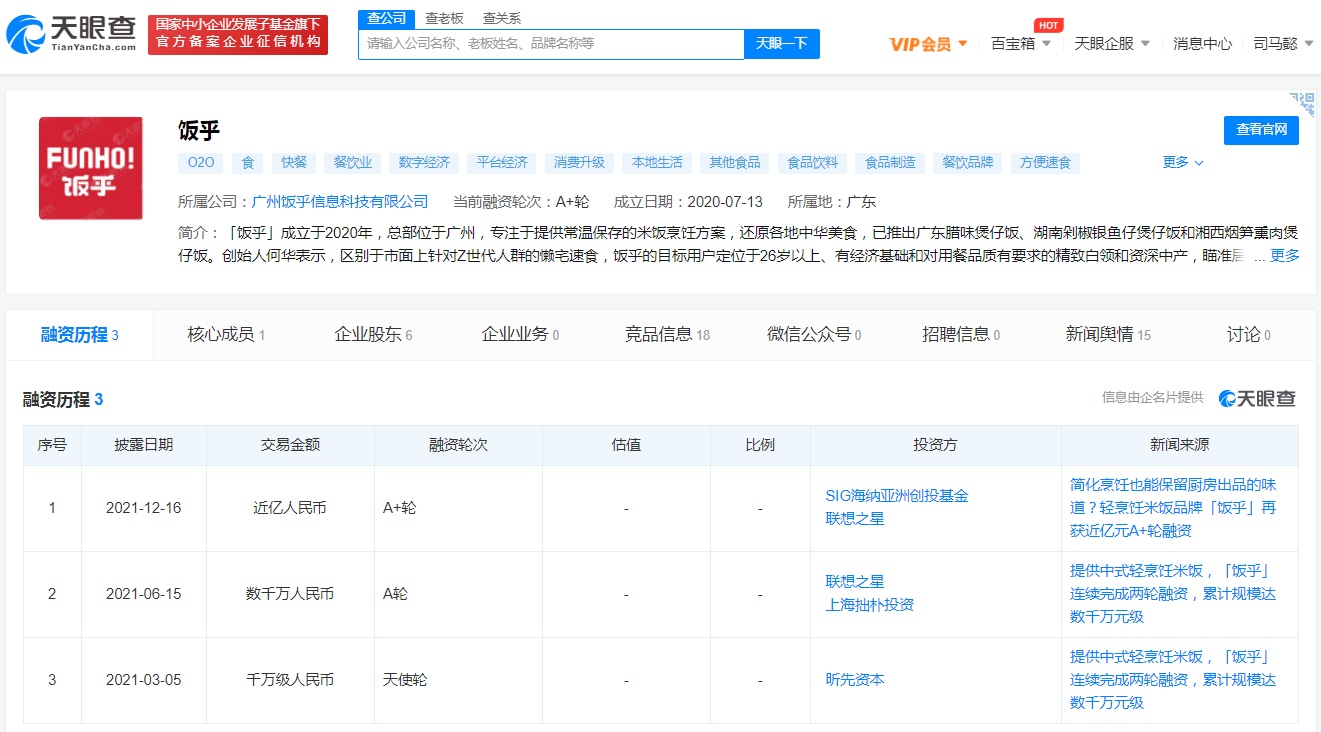Open the VIP会员 dropdown
The width and height of the screenshot is (1321, 732).
929,44
